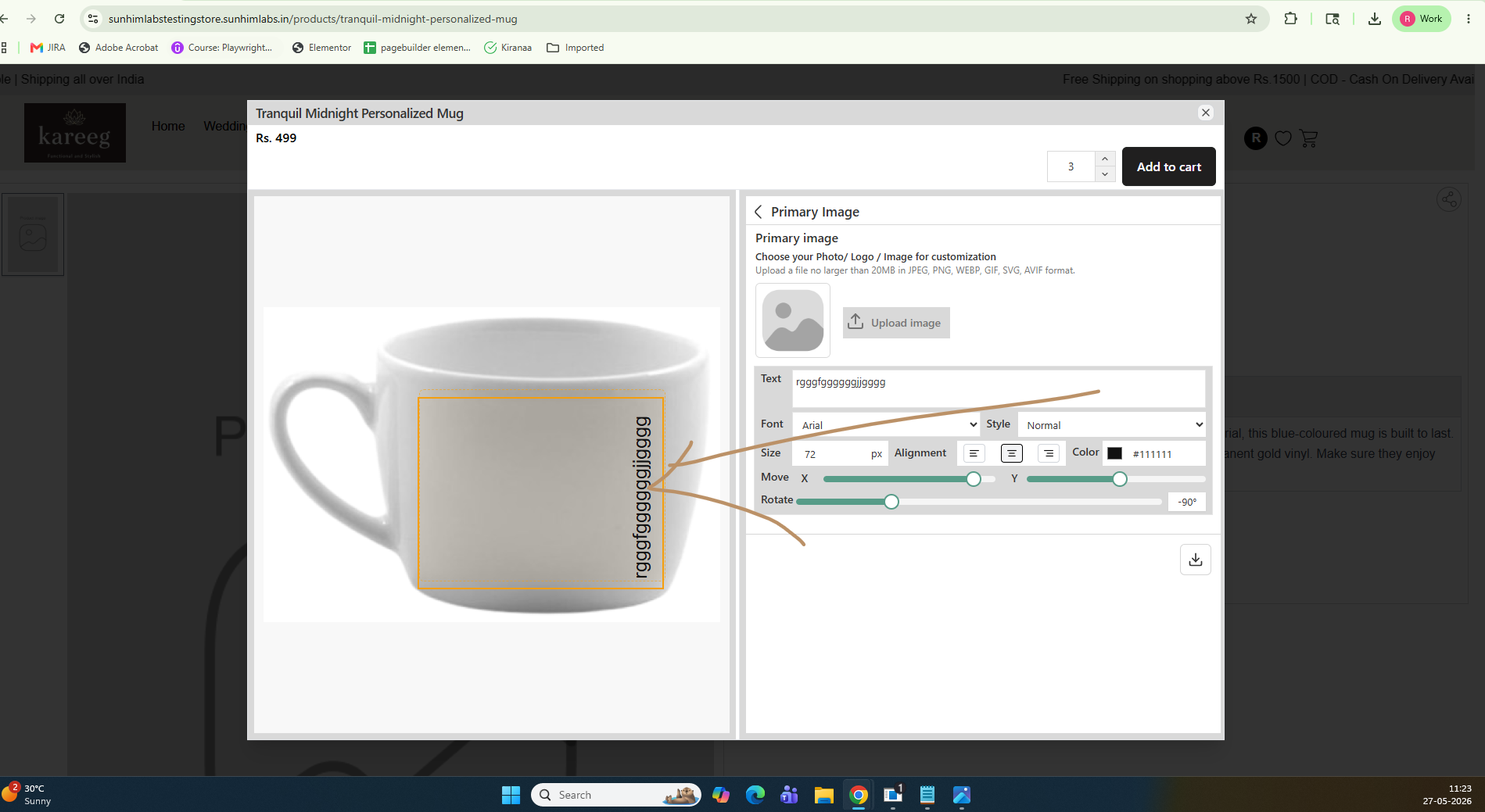Viewport: 1485px width, 812px height.
Task: Open the Style dropdown showing Normal
Action: pos(1111,425)
